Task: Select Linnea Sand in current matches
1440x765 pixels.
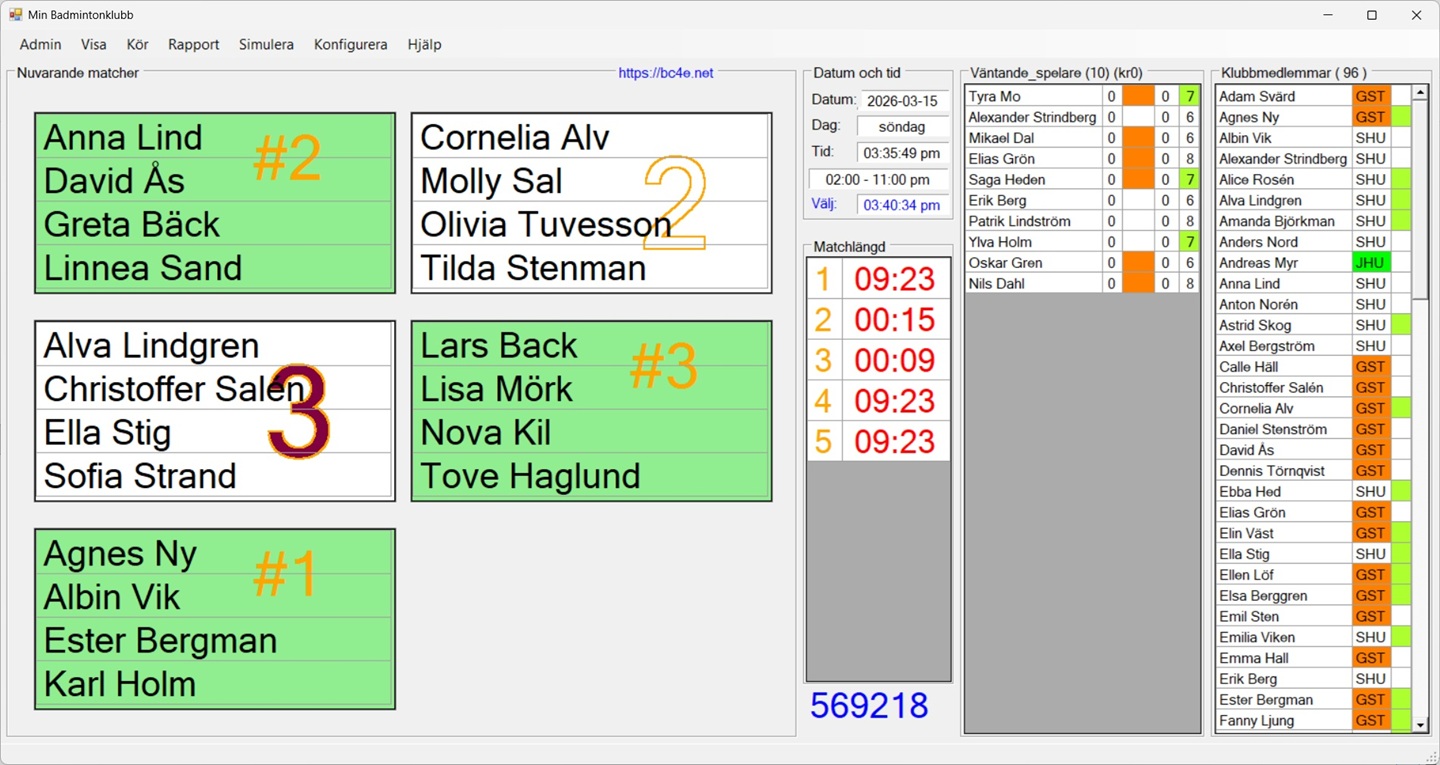Action: (x=215, y=268)
